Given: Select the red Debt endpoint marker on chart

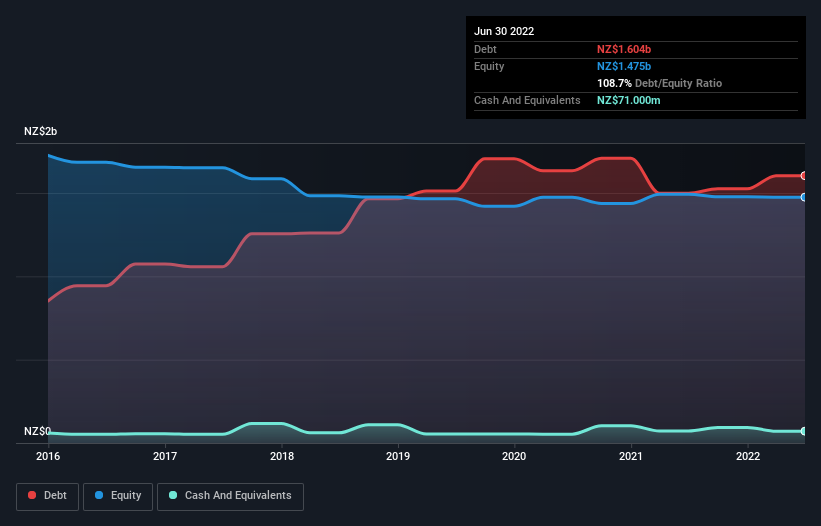Looking at the screenshot, I should click(804, 176).
